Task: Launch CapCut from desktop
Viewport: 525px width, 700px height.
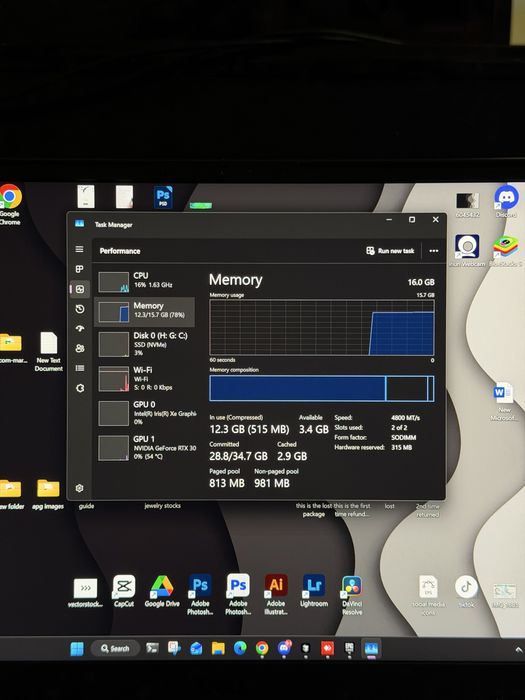Action: pyautogui.click(x=124, y=591)
